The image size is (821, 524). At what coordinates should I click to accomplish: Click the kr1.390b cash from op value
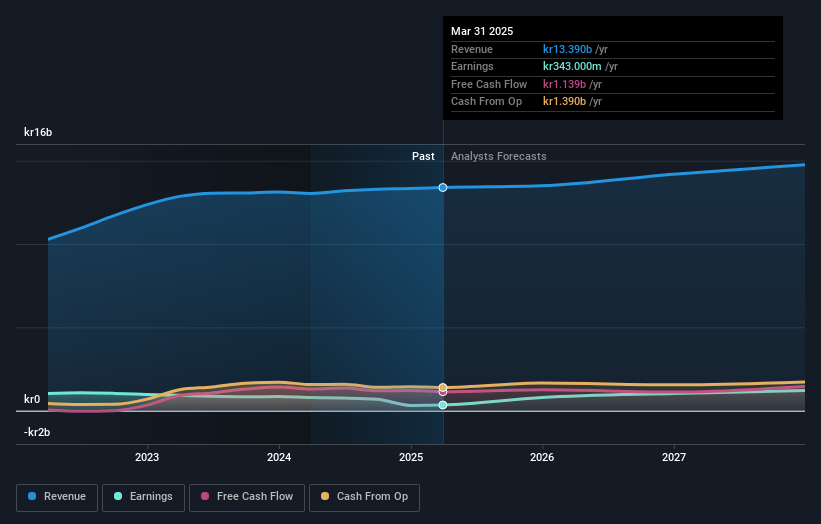[x=564, y=102]
